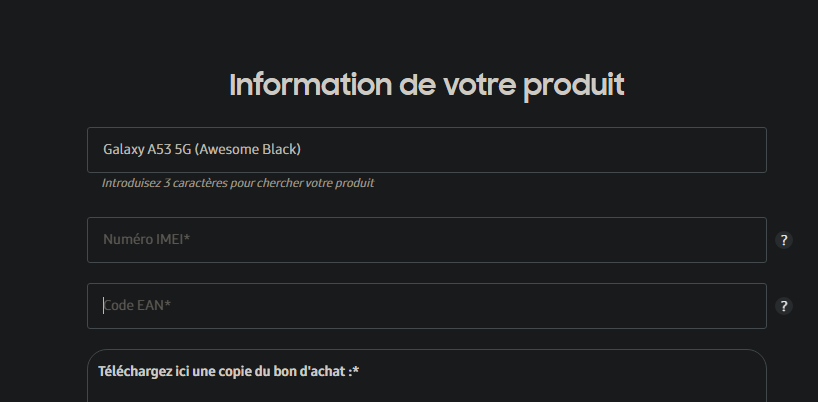Screen dimensions: 818x402
Task: Click the Code EAN* placeholder text
Action: [137, 306]
